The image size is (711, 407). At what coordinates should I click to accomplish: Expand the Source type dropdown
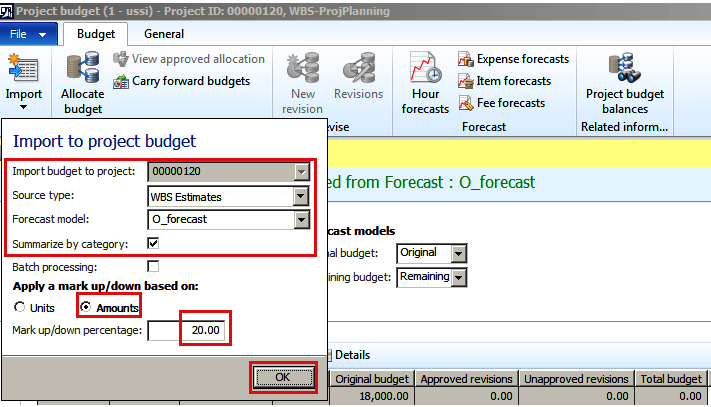[302, 195]
